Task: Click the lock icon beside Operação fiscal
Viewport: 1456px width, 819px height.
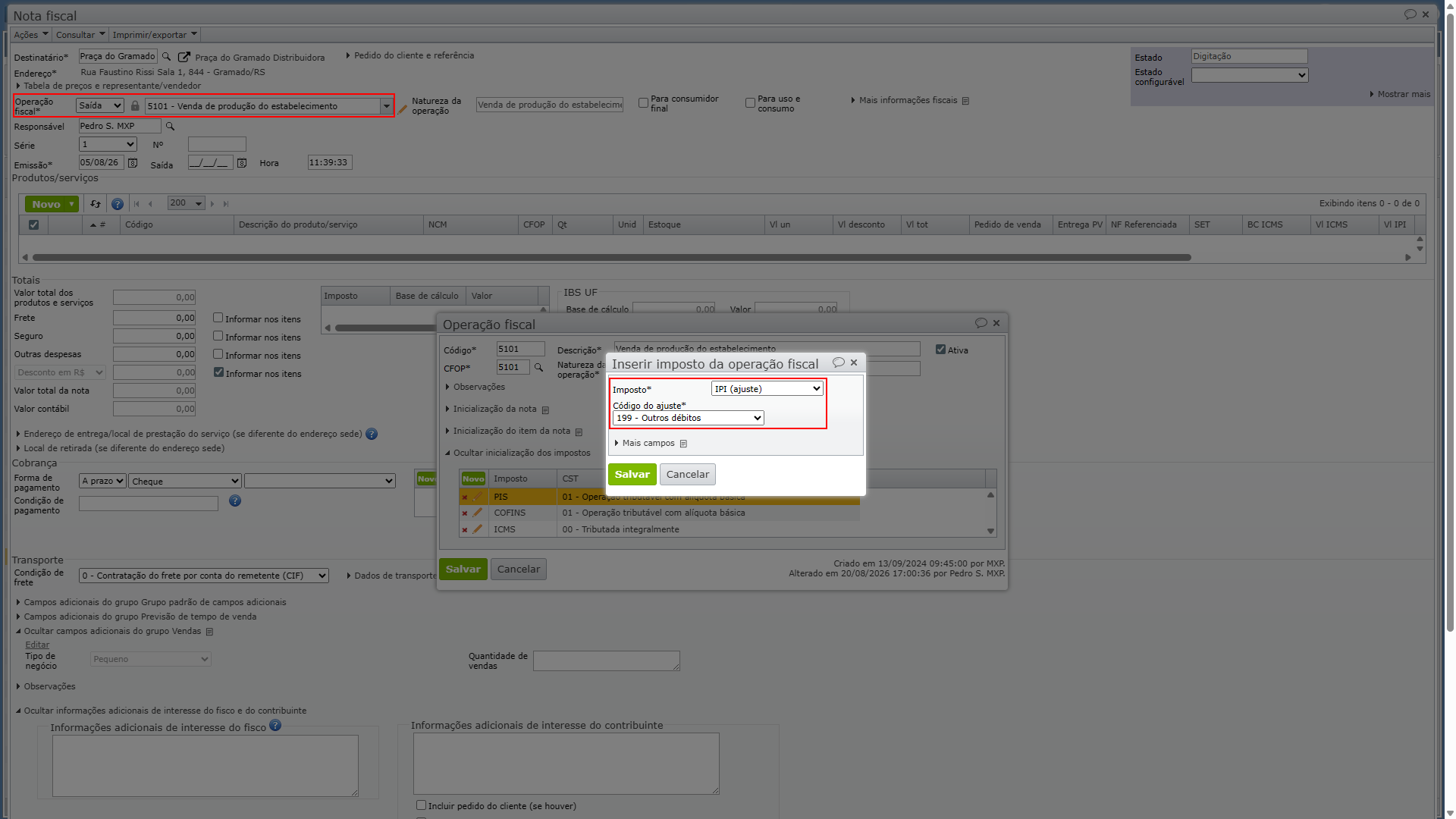Action: point(135,106)
